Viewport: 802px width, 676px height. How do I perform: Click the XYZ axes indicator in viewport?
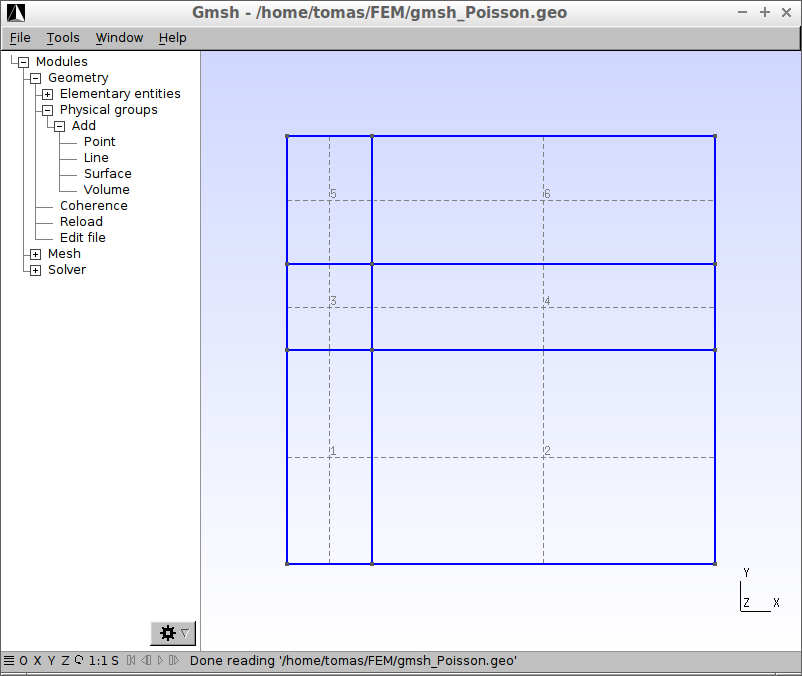click(x=760, y=590)
